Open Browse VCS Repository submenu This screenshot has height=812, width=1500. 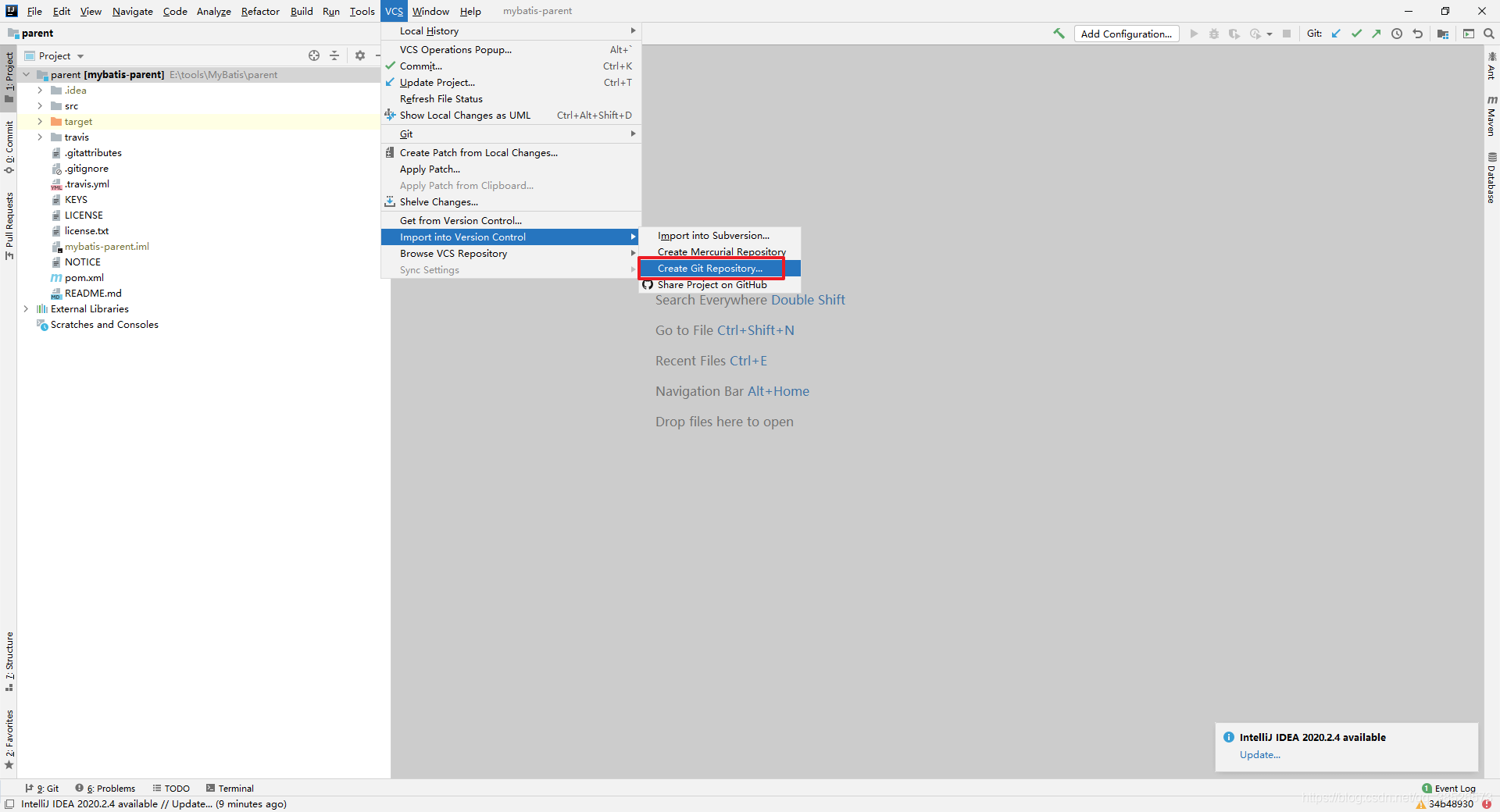tap(511, 254)
